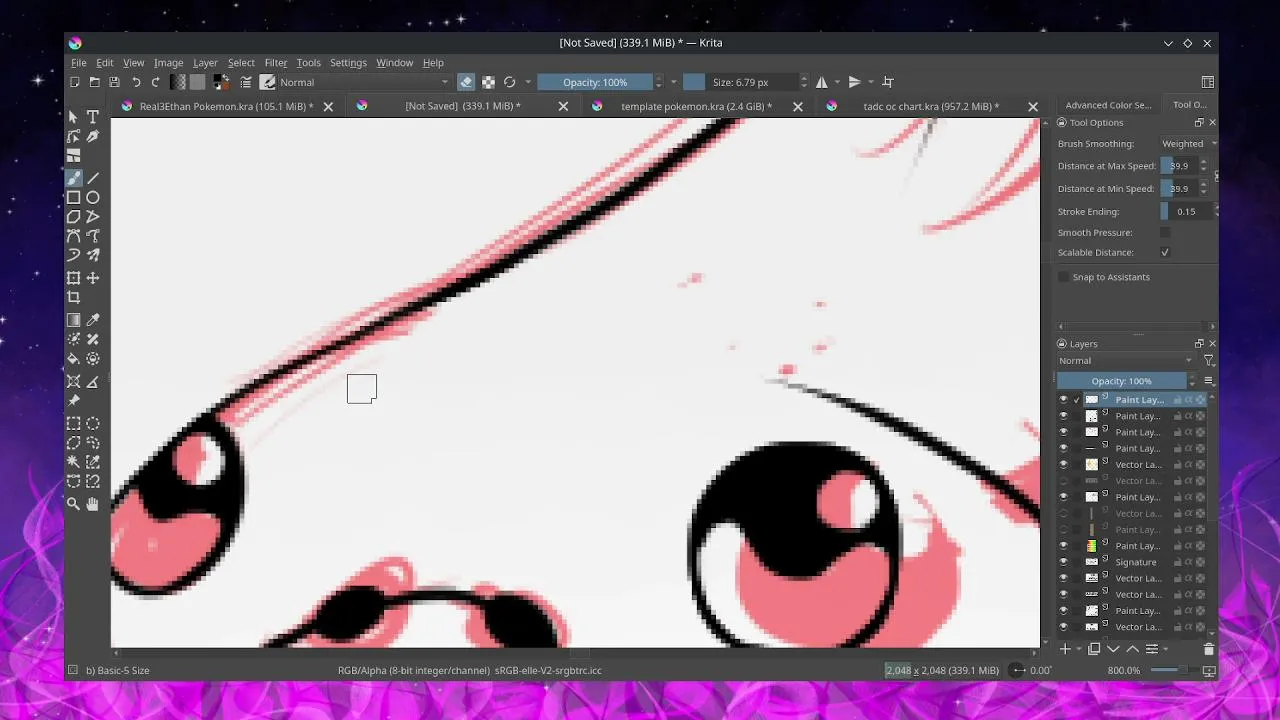Select the Crop tool
Viewport: 1280px width, 720px height.
[74, 297]
